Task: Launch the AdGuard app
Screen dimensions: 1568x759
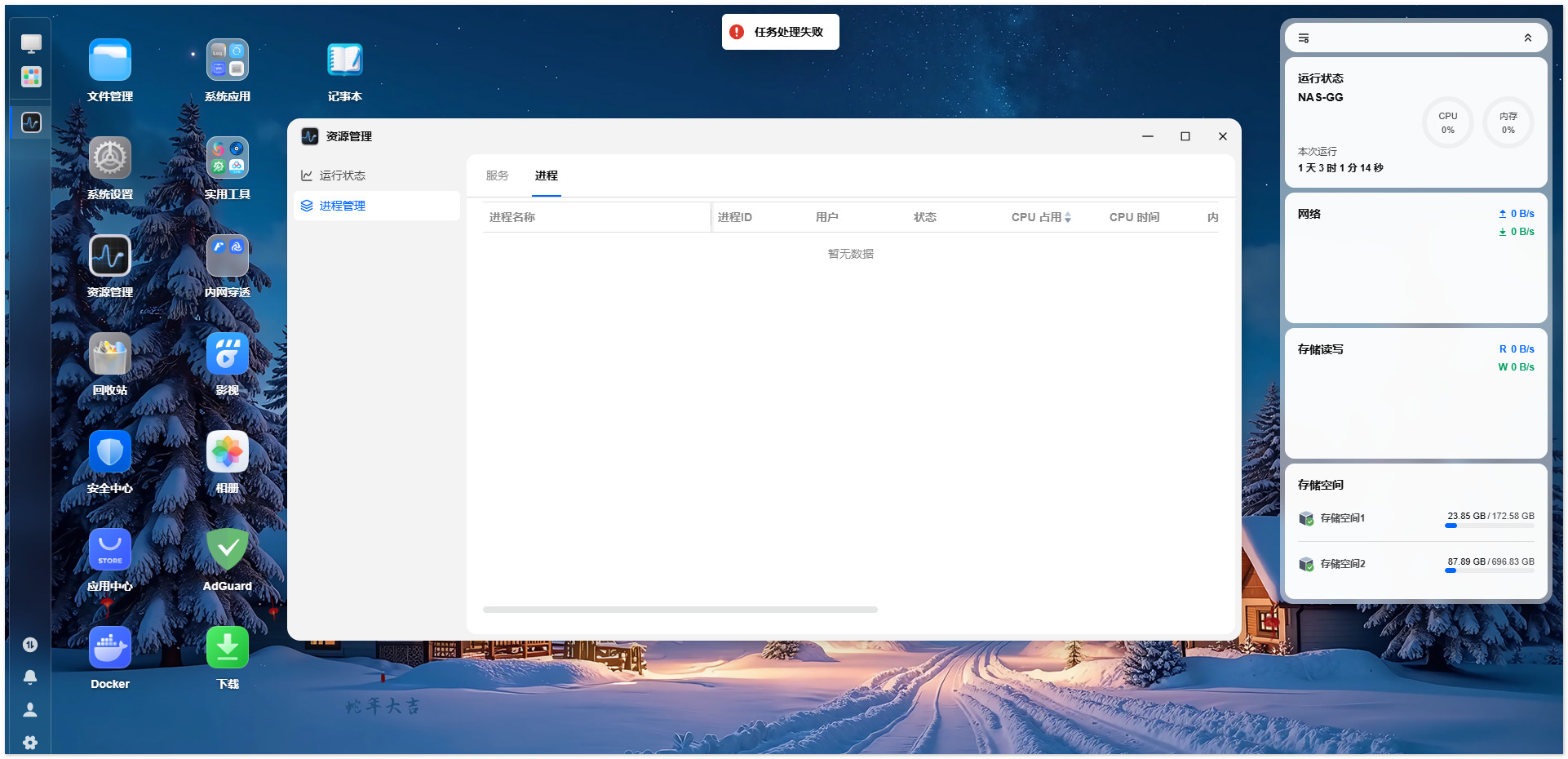Action: point(228,550)
